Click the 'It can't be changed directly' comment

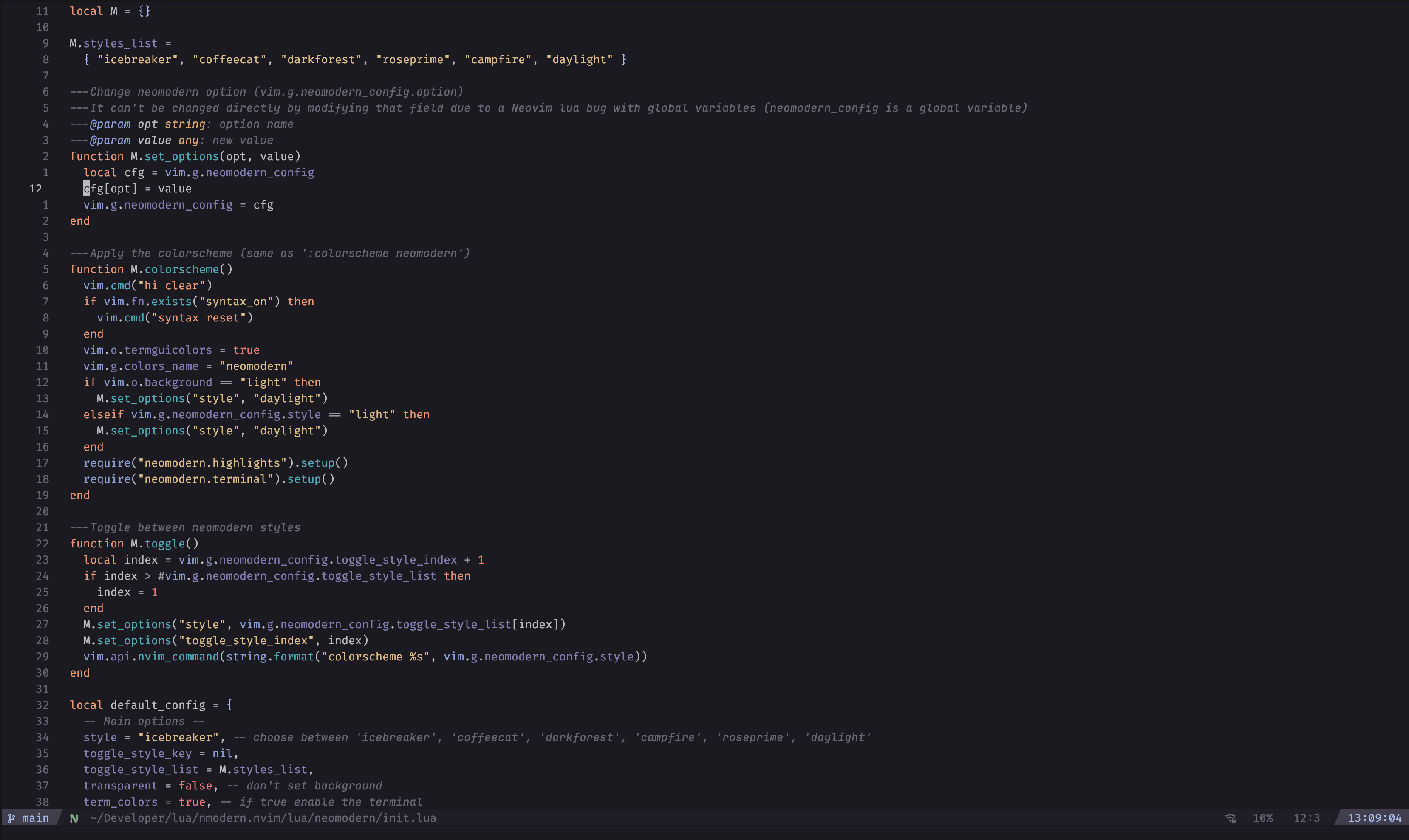[549, 107]
